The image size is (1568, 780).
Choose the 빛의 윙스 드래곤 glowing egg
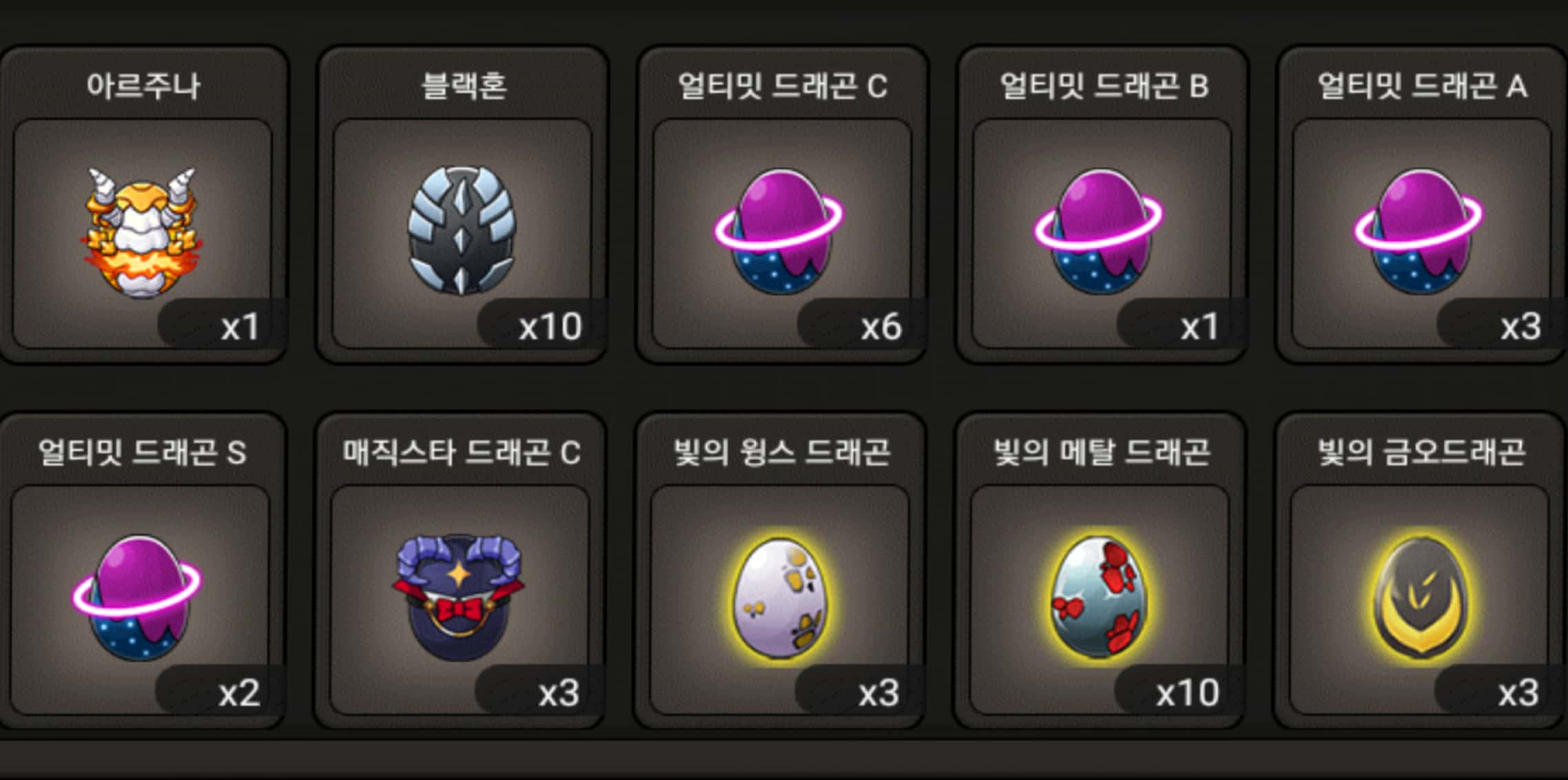click(x=778, y=598)
